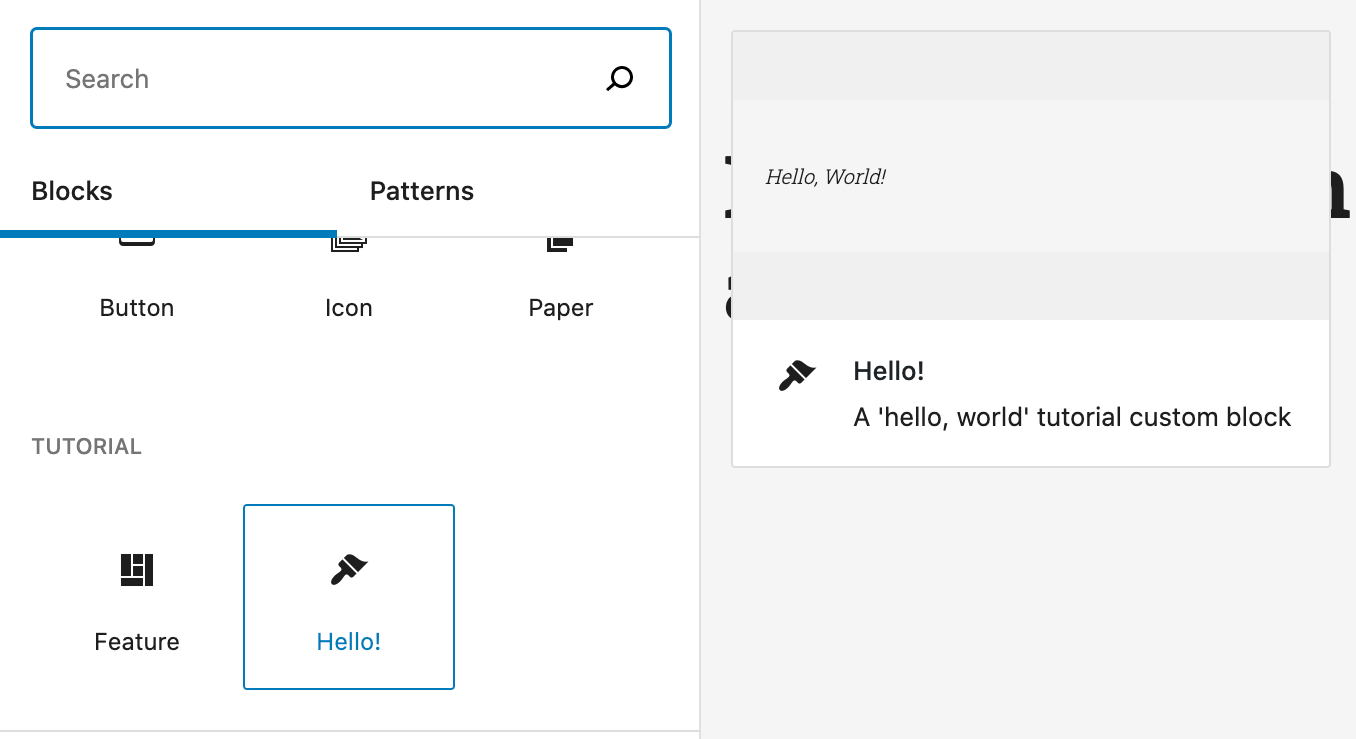The image size is (1356, 739).
Task: Click the Button block label
Action: pyautogui.click(x=137, y=308)
